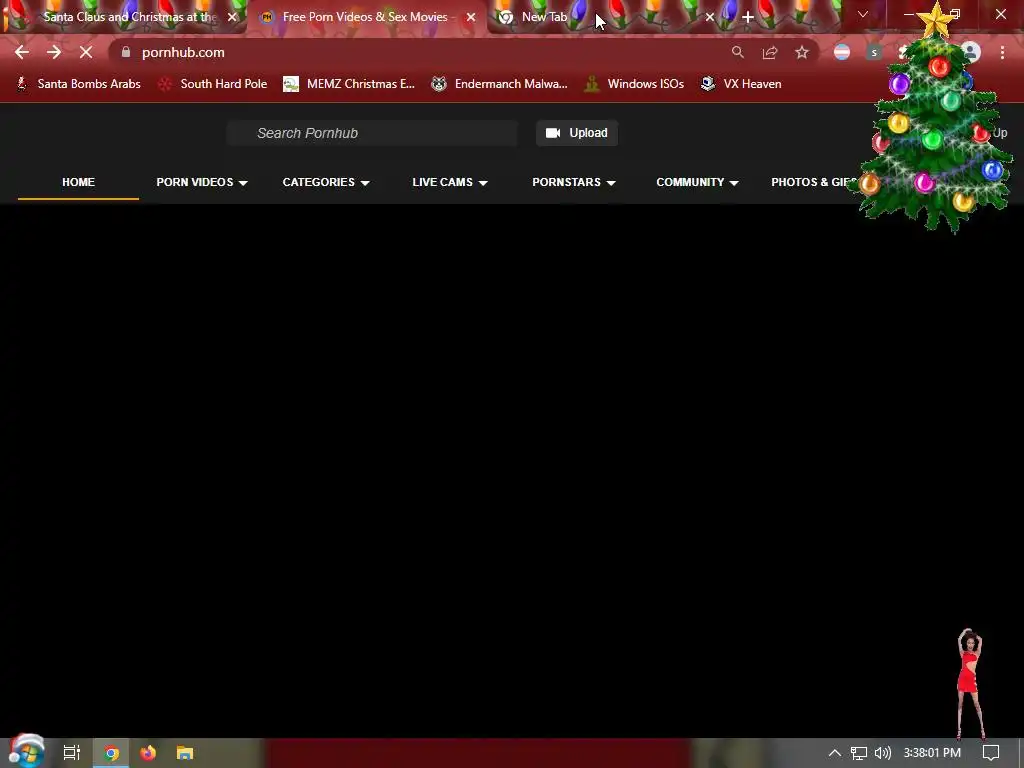Image resolution: width=1024 pixels, height=768 pixels.
Task: Close the Free Porn Videos tab
Action: tap(471, 17)
